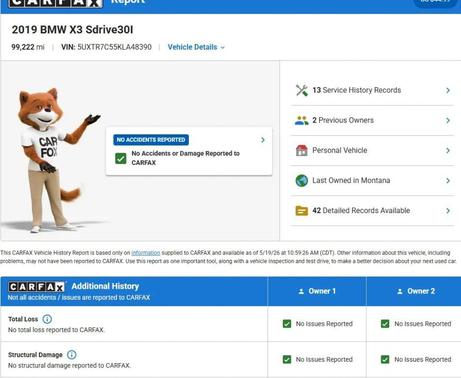Select the Owner 2 column header
Viewport: 461px width, 378px height.
point(414,291)
